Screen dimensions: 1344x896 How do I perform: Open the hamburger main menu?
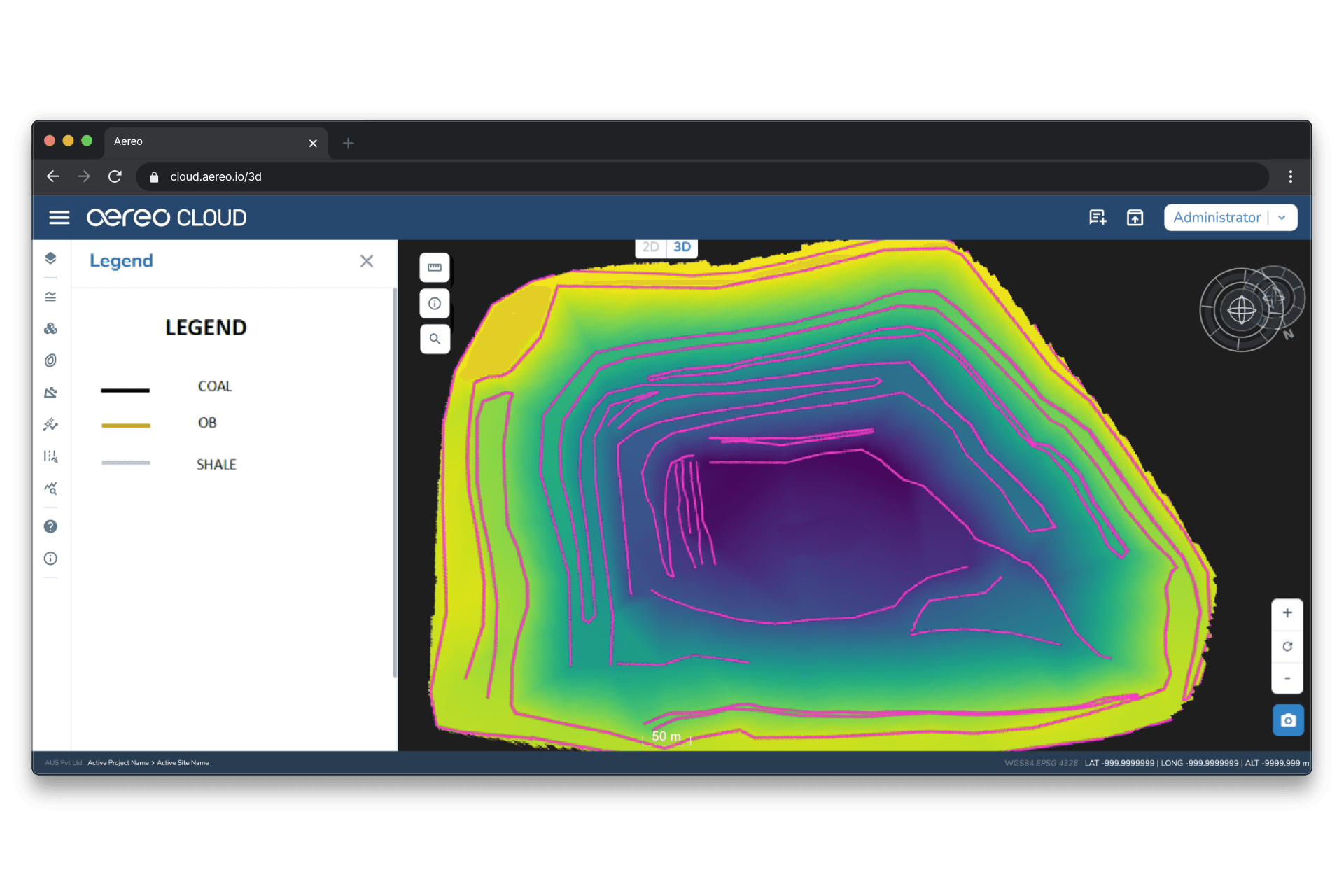(59, 218)
